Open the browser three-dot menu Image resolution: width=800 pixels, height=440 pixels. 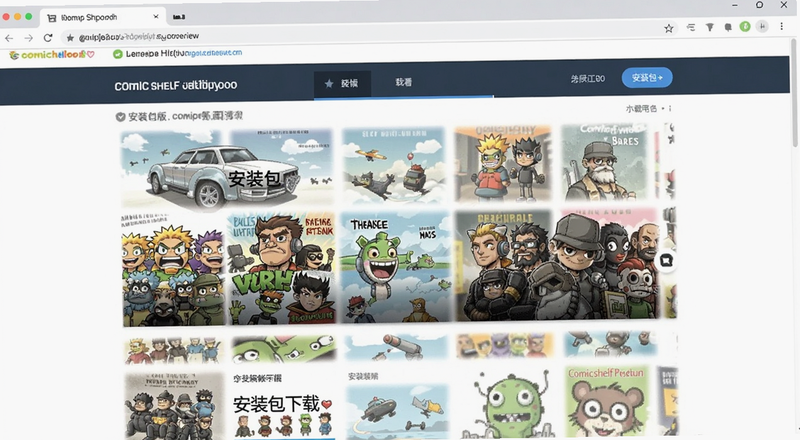[x=782, y=27]
